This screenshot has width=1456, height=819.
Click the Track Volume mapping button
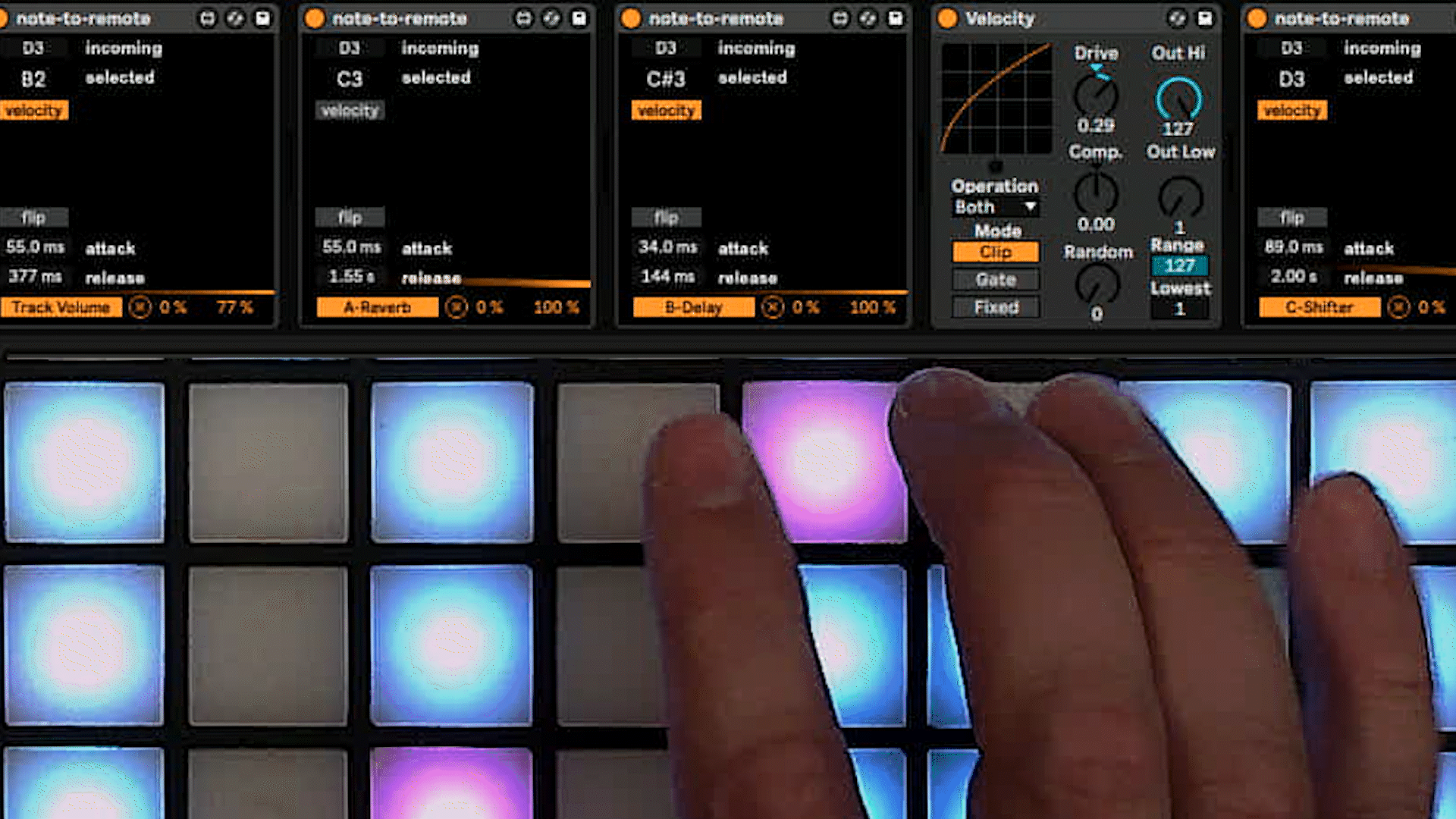[x=61, y=307]
